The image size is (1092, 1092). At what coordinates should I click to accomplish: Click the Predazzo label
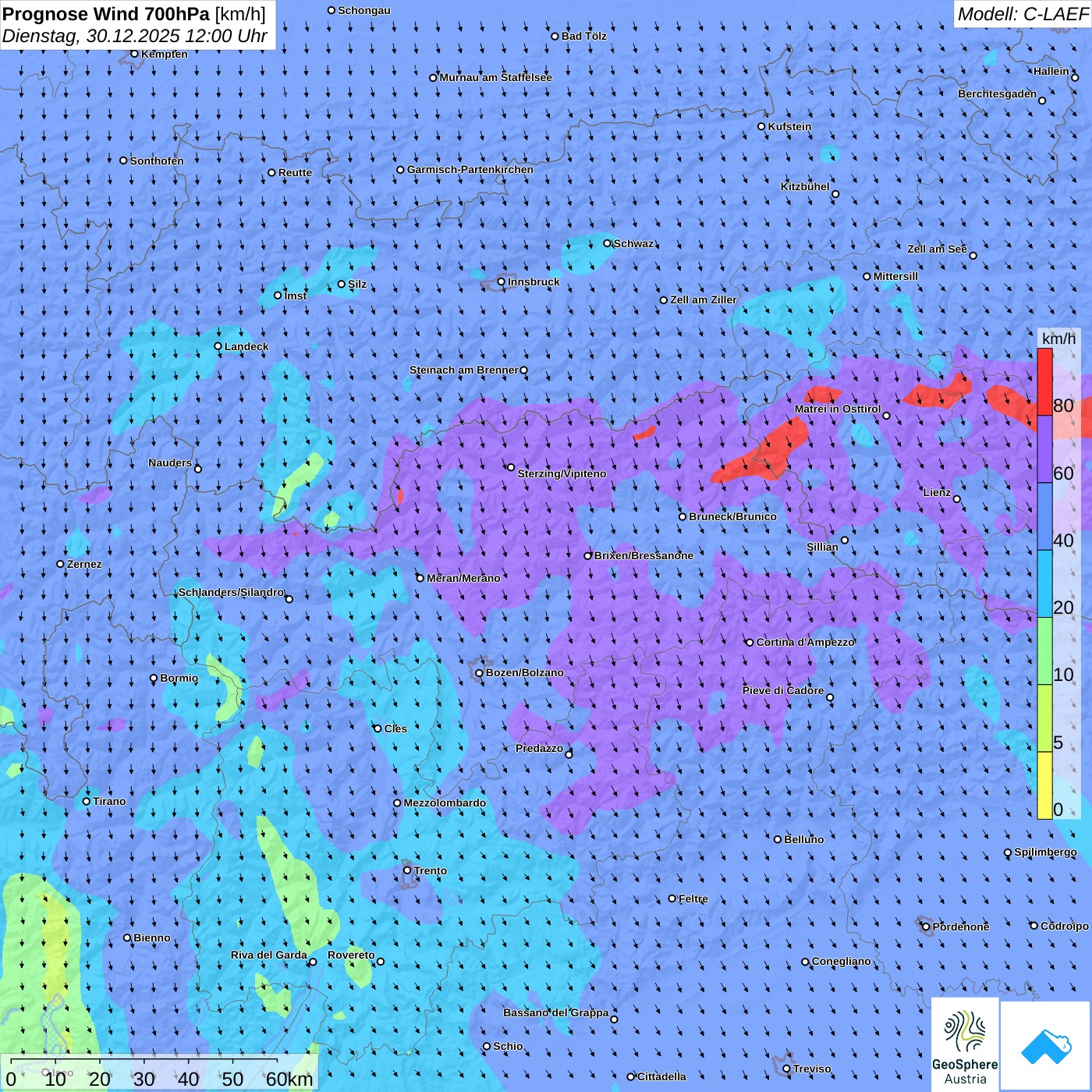click(x=539, y=748)
